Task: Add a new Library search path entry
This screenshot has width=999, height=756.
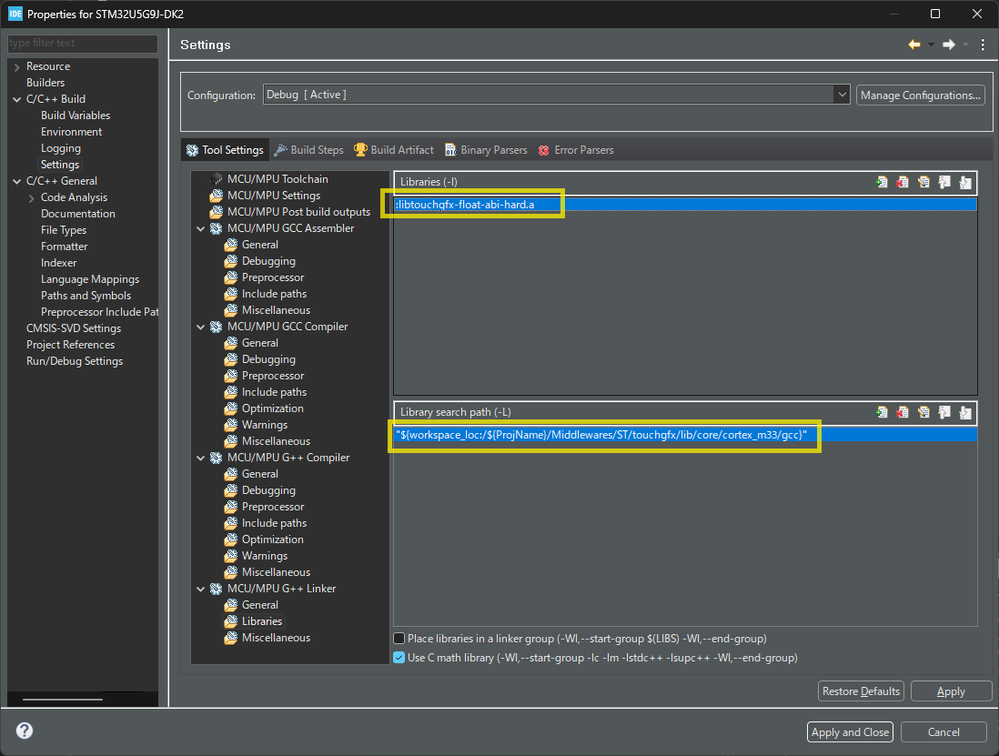Action: (881, 411)
